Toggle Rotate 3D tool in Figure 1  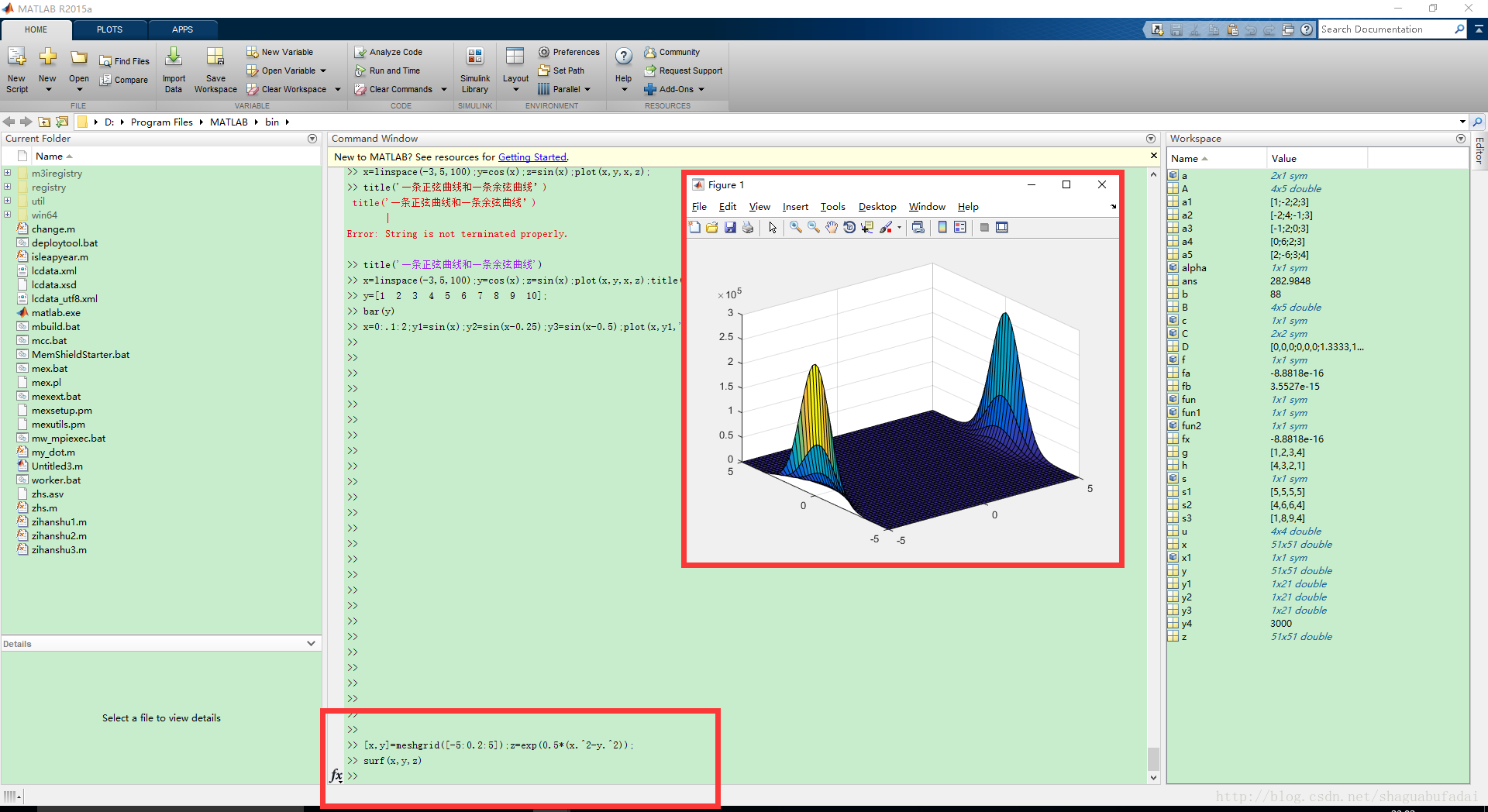pyautogui.click(x=849, y=227)
